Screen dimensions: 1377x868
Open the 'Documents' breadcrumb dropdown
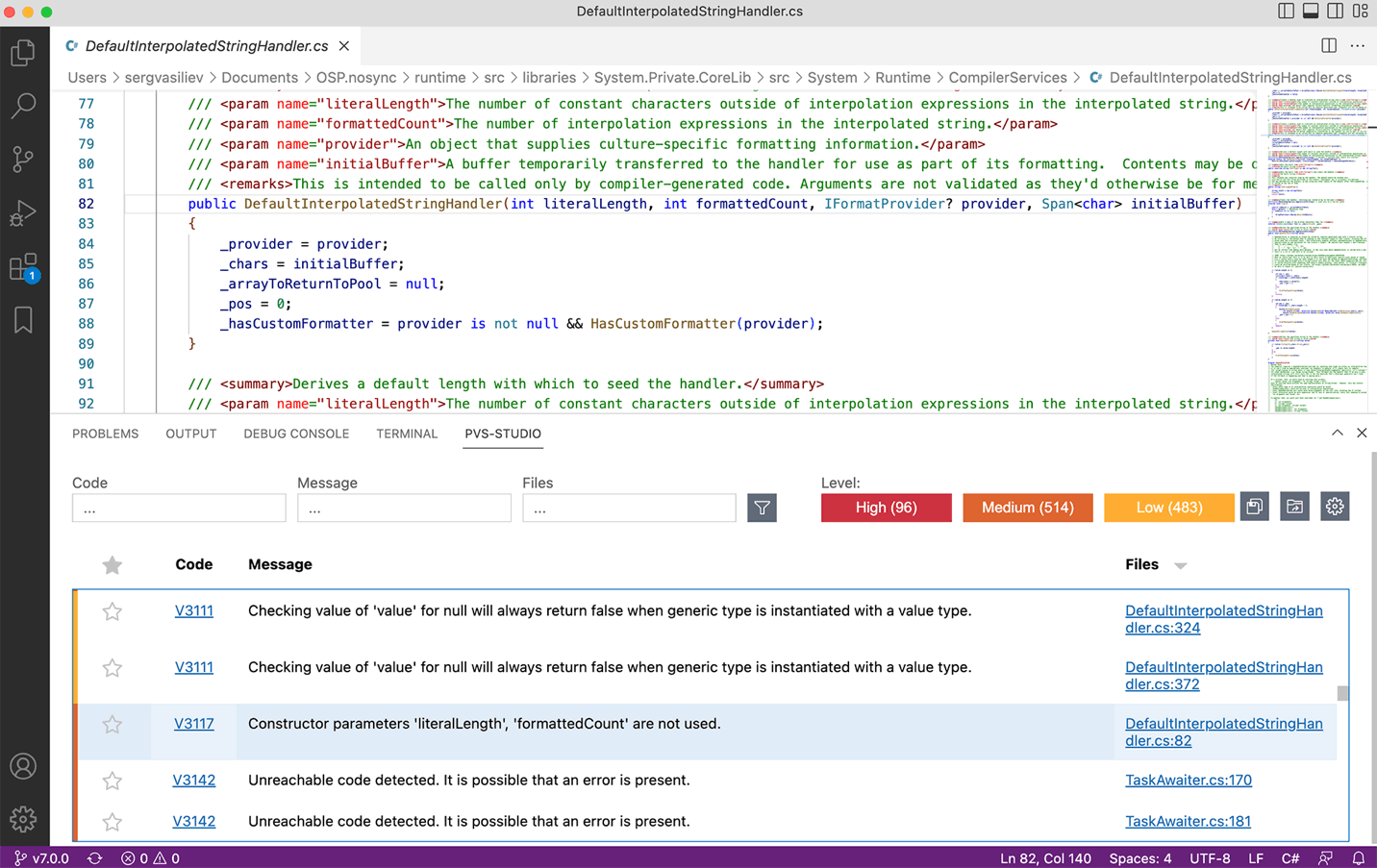tap(260, 78)
